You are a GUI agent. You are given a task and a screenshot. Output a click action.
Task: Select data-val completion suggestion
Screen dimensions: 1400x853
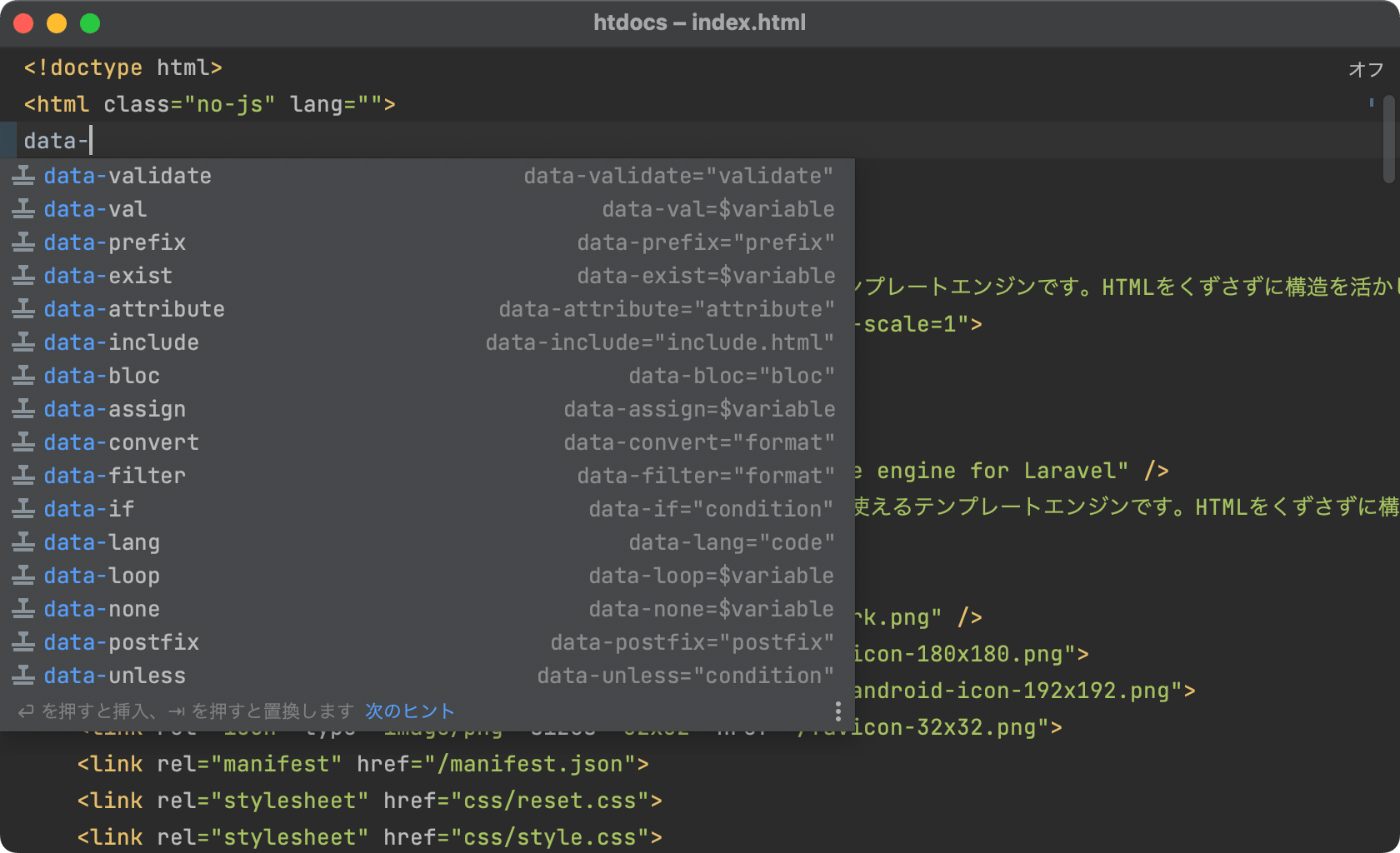(x=427, y=209)
